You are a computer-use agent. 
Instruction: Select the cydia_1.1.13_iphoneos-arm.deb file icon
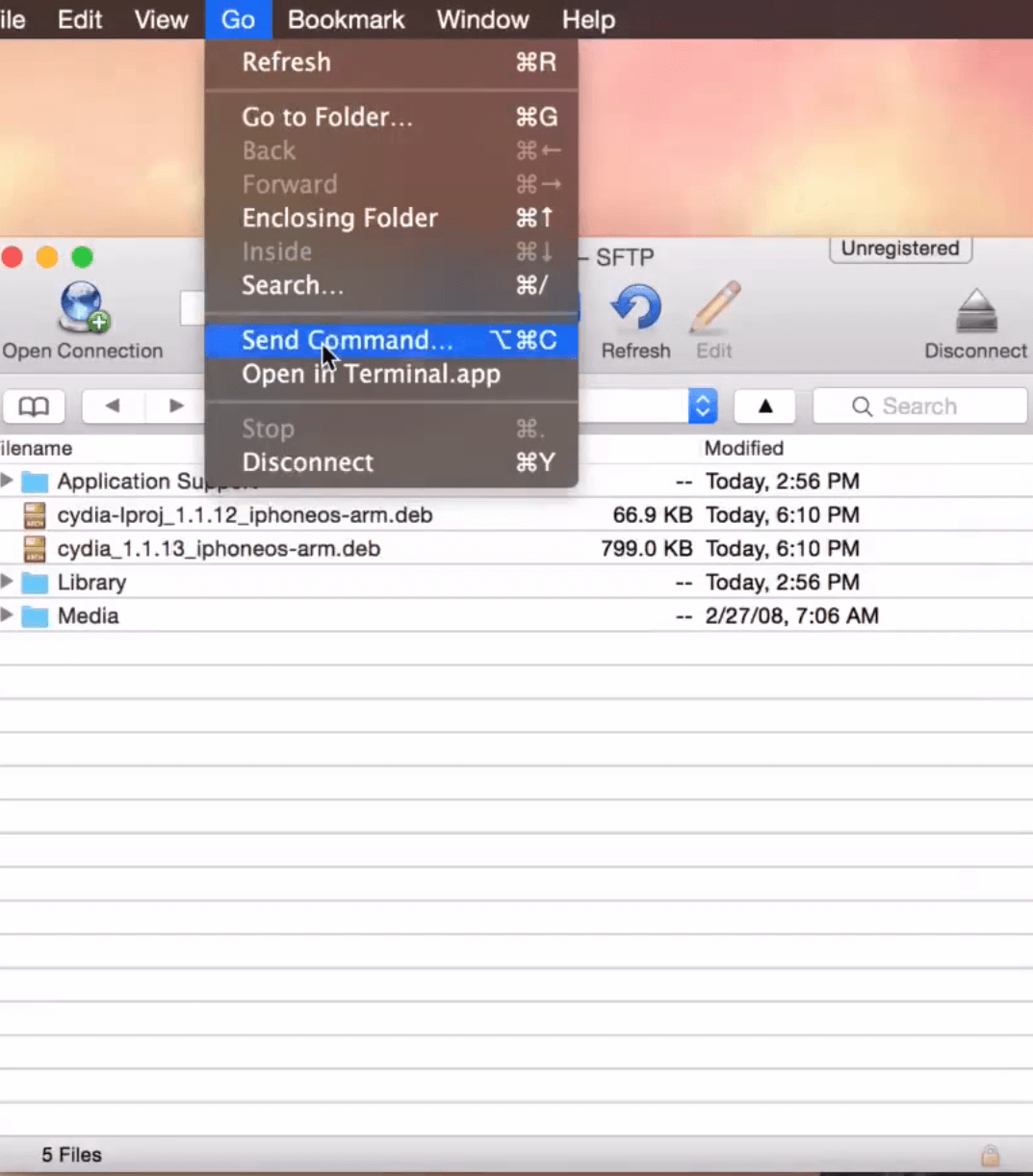[x=35, y=549]
